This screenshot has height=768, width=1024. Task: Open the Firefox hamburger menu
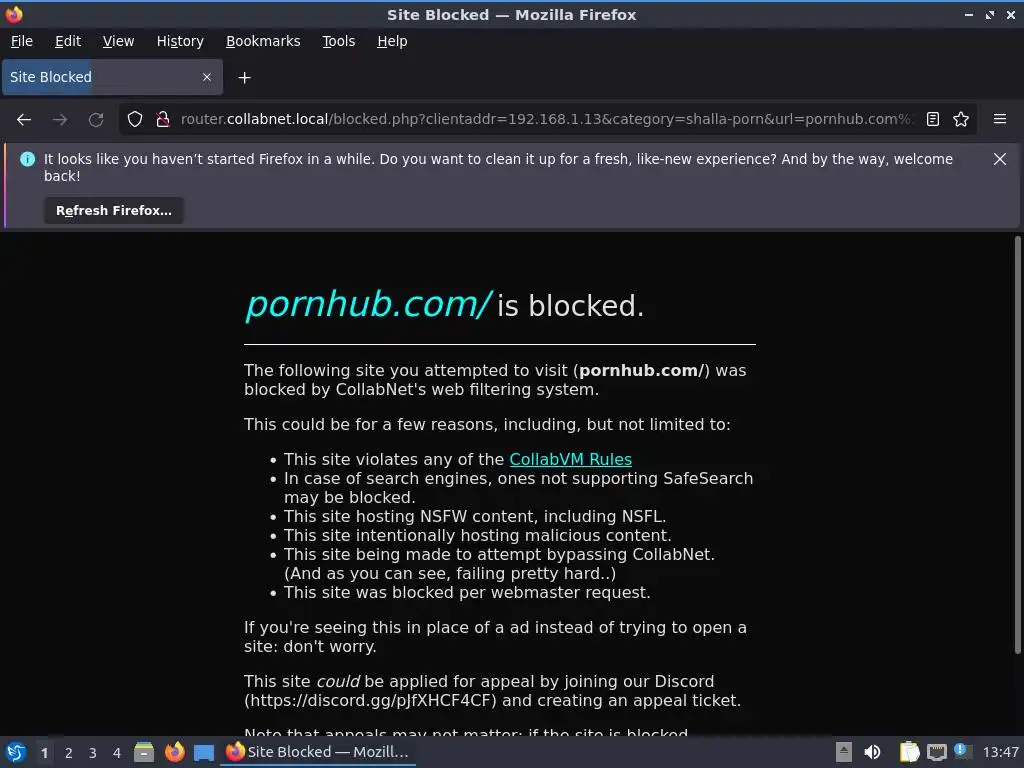coord(1000,119)
